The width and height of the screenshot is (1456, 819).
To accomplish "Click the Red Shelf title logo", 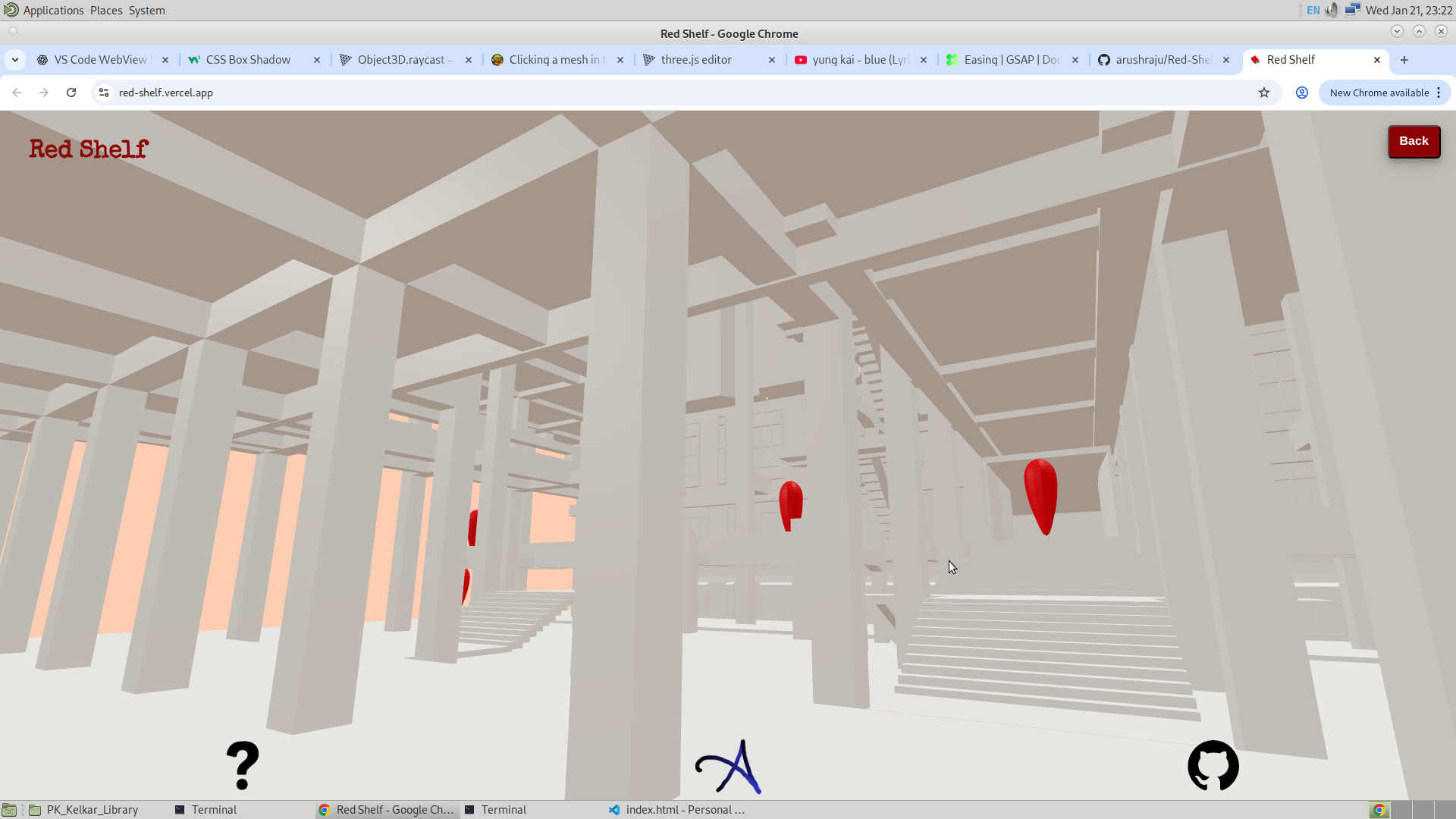I will [89, 149].
